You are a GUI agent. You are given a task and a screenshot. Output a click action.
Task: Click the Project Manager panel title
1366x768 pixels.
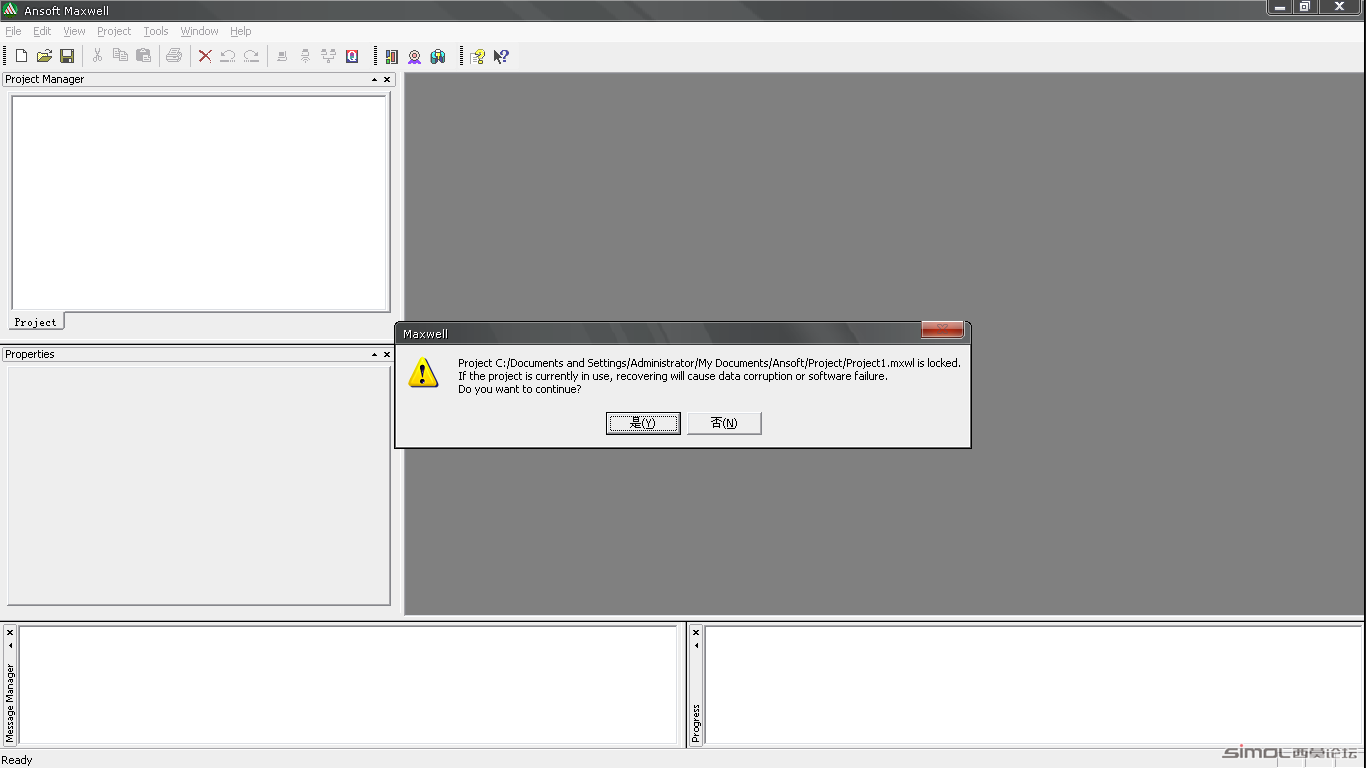tap(45, 79)
